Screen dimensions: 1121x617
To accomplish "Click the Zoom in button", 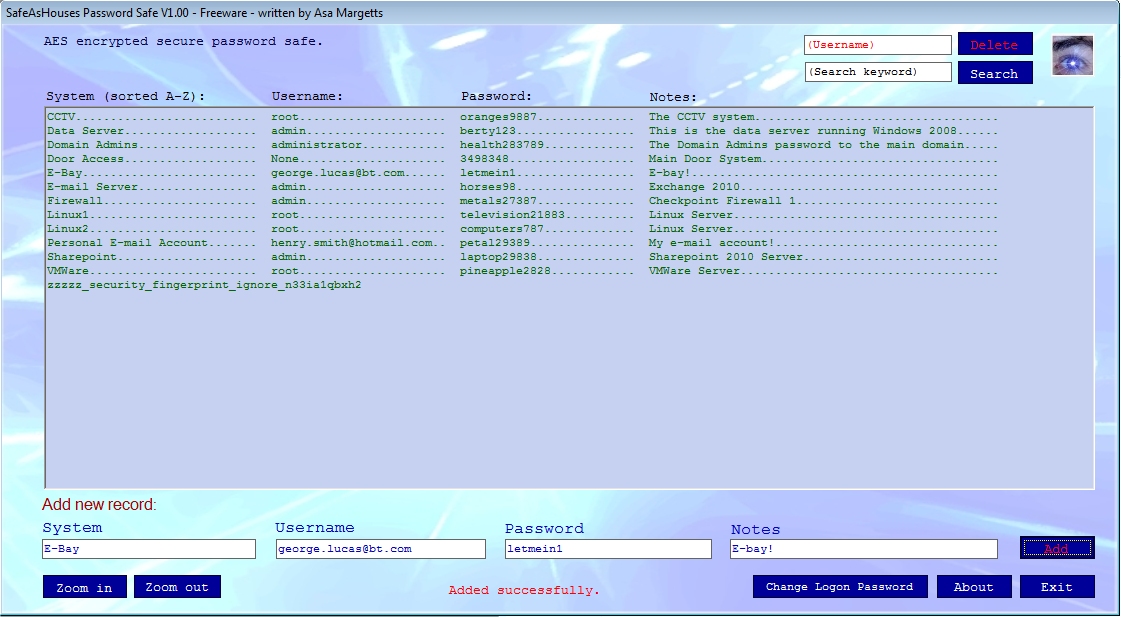I will [x=84, y=587].
